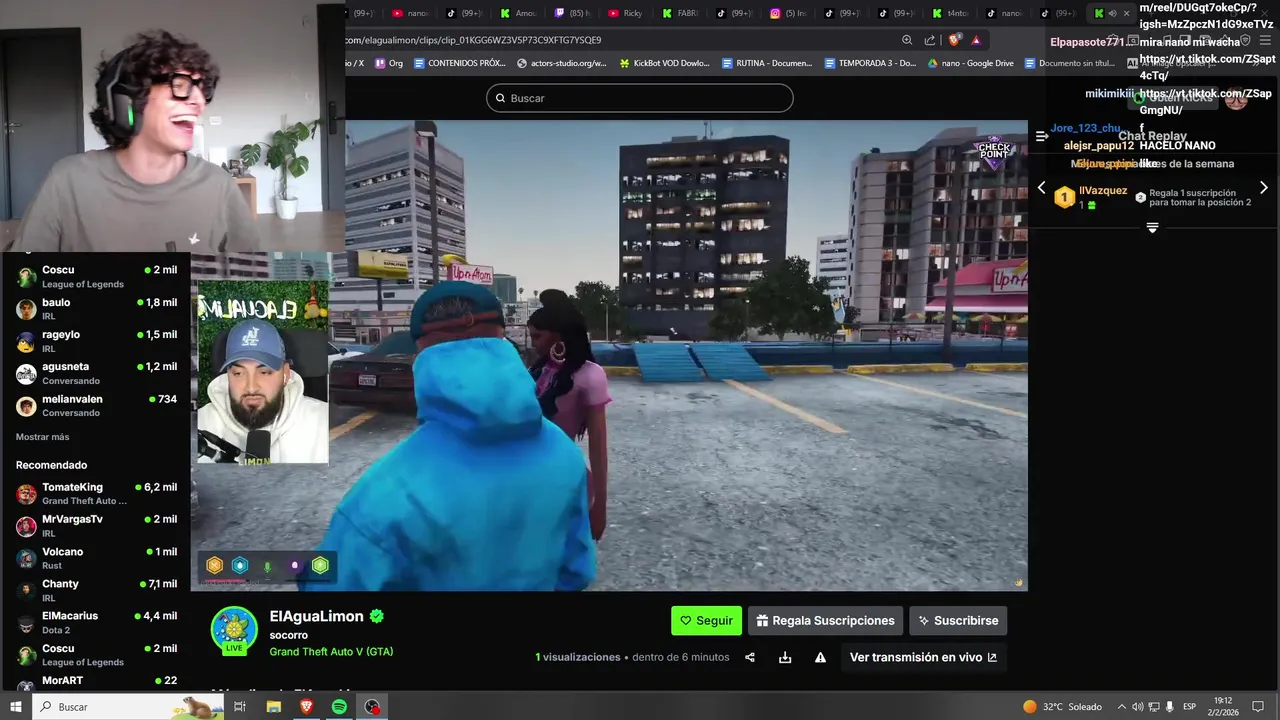Open melianvalen channel in sidebar
The height and width of the screenshot is (720, 1280).
(x=96, y=405)
